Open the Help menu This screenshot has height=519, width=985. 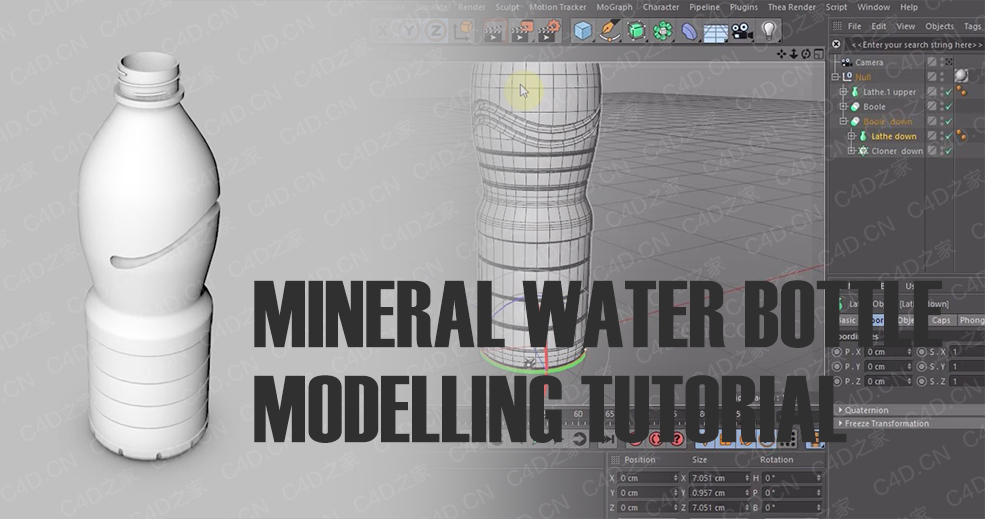coord(908,7)
